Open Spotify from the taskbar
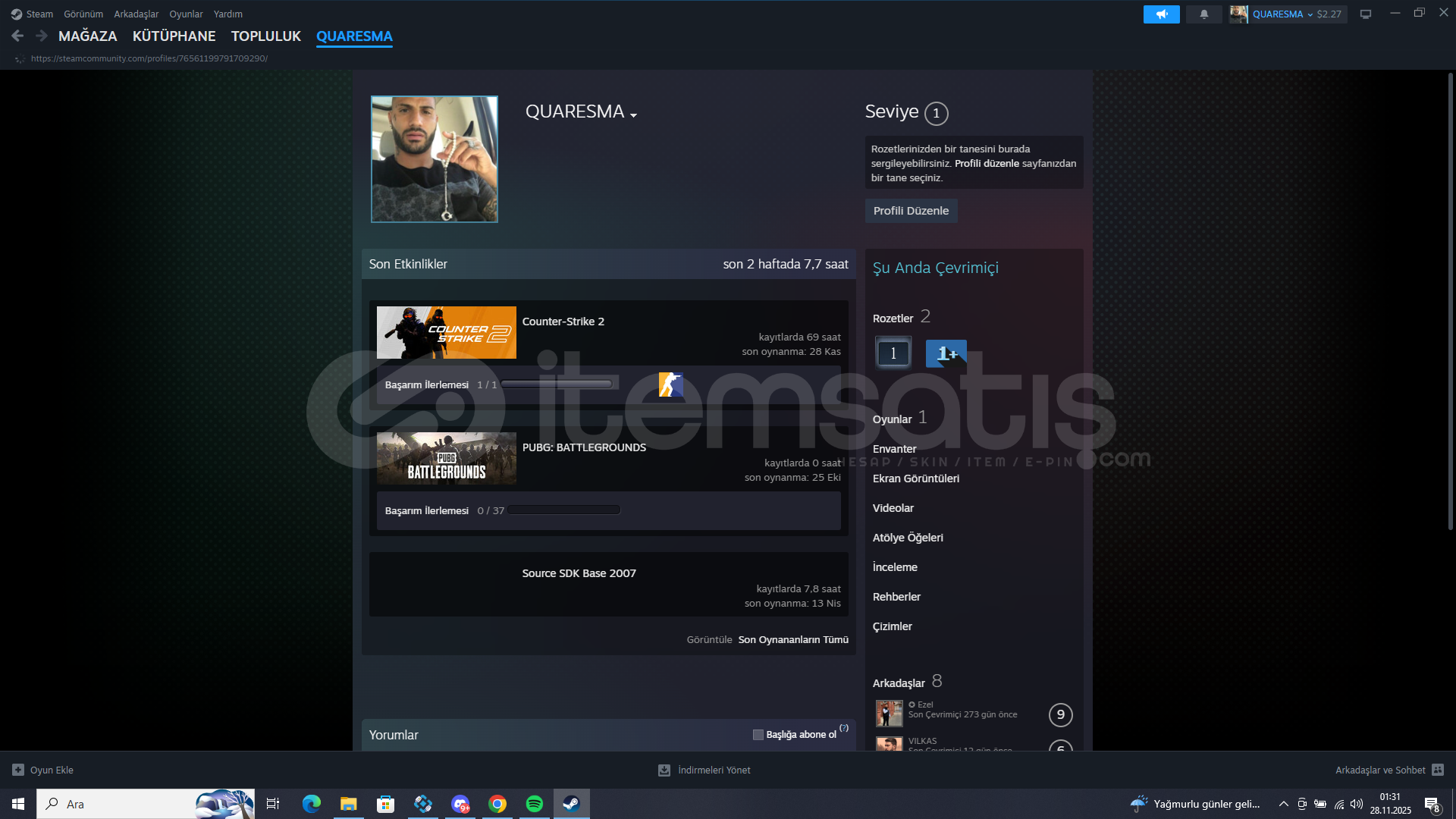Image resolution: width=1456 pixels, height=819 pixels. (x=535, y=804)
